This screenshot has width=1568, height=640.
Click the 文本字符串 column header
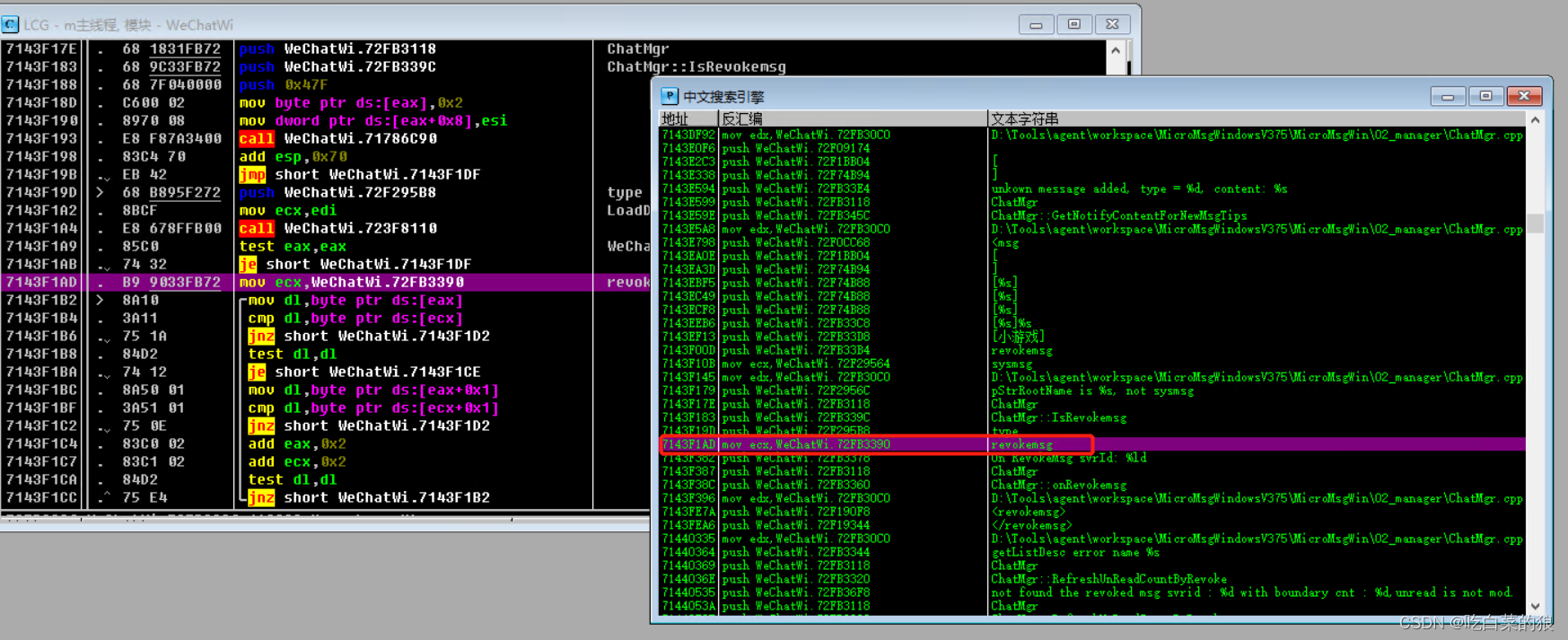1257,119
